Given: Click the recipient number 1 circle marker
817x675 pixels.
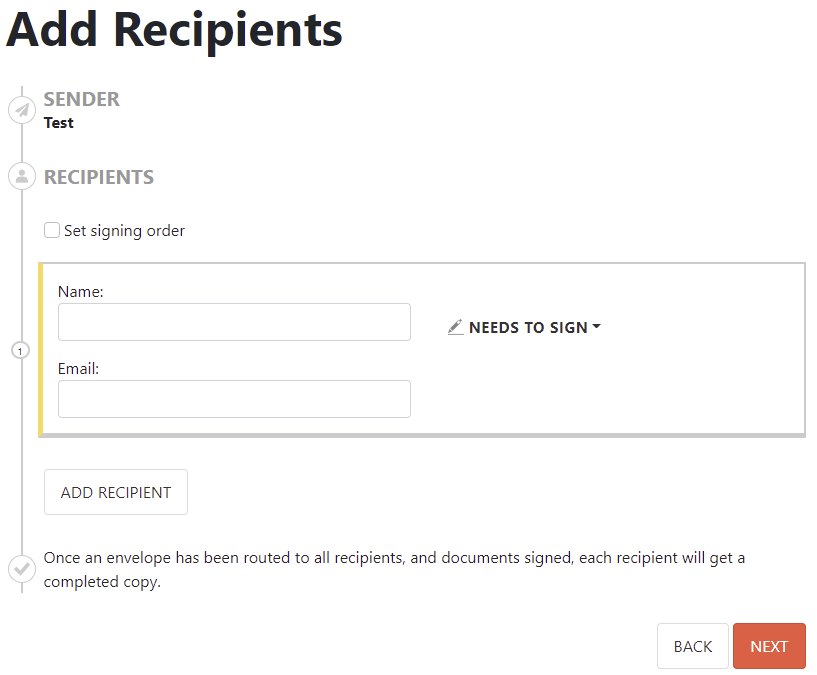Looking at the screenshot, I should (20, 351).
